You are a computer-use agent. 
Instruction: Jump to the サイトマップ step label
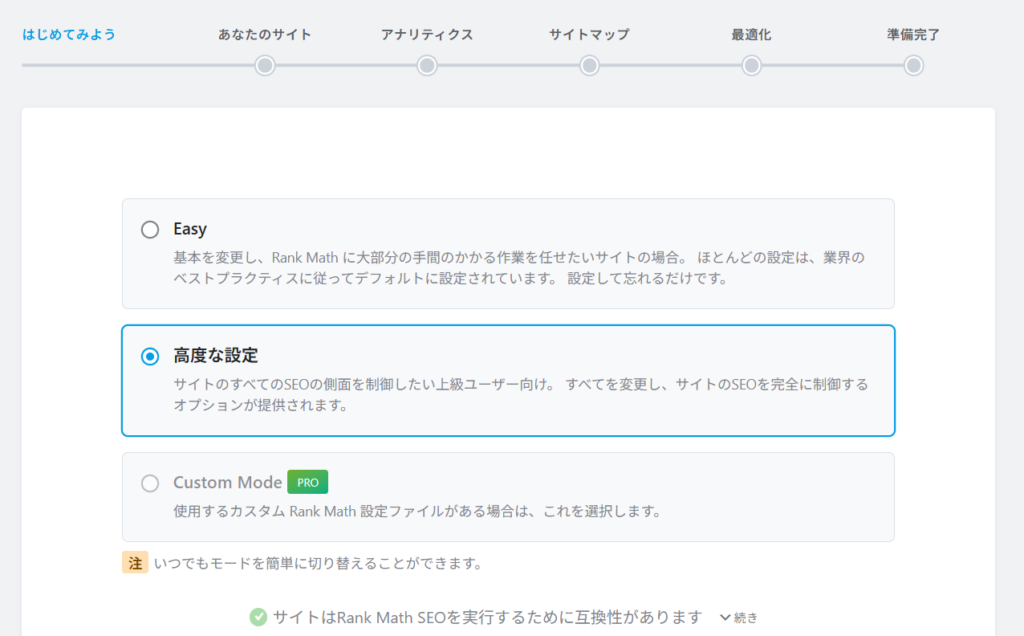tap(589, 35)
